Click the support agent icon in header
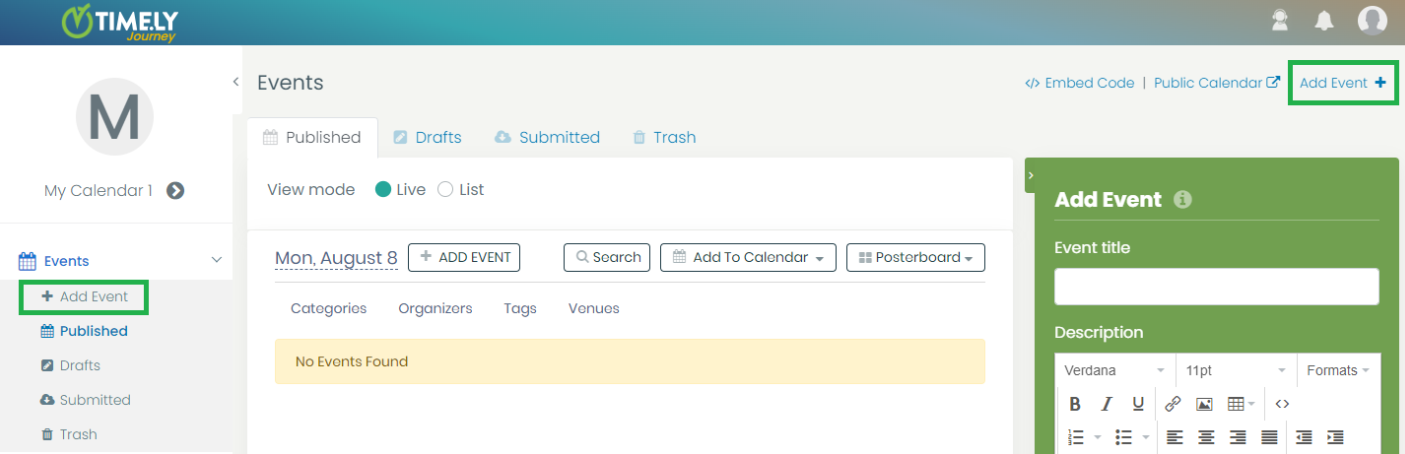 (1279, 21)
